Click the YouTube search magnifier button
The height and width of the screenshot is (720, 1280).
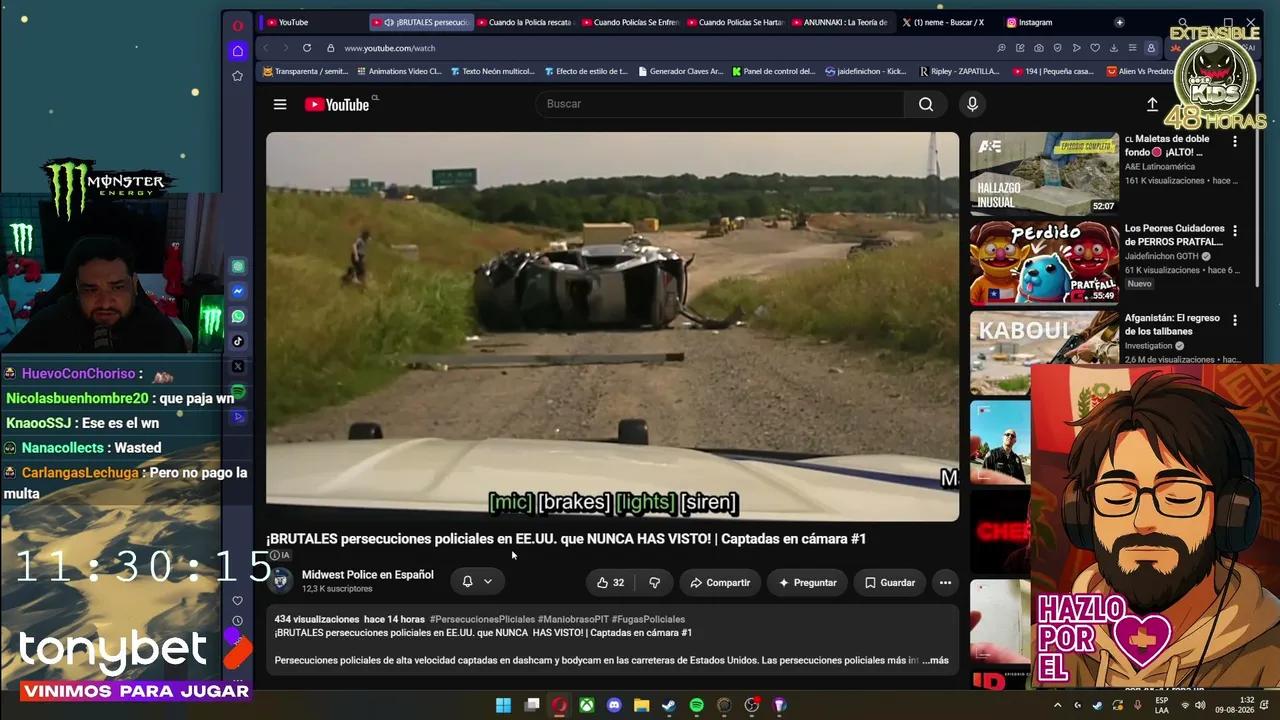926,104
